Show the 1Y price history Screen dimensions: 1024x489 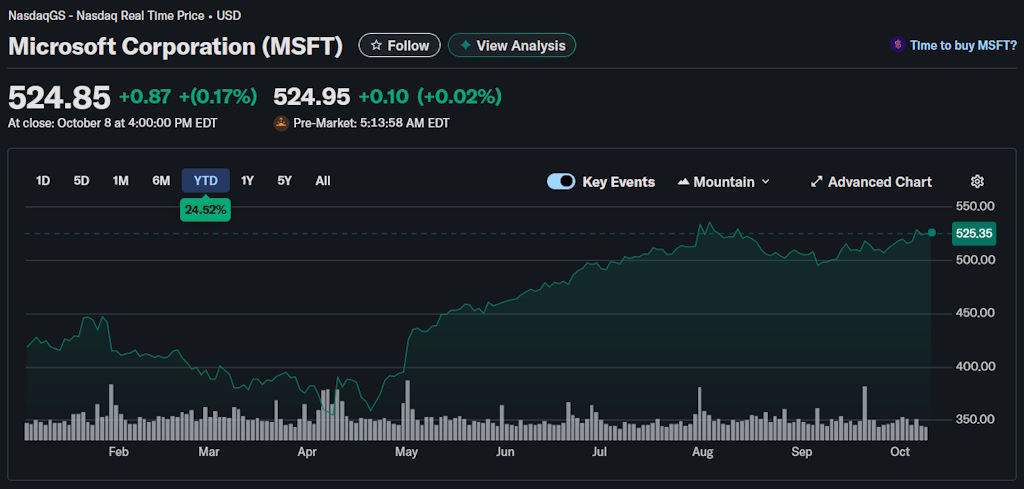247,181
